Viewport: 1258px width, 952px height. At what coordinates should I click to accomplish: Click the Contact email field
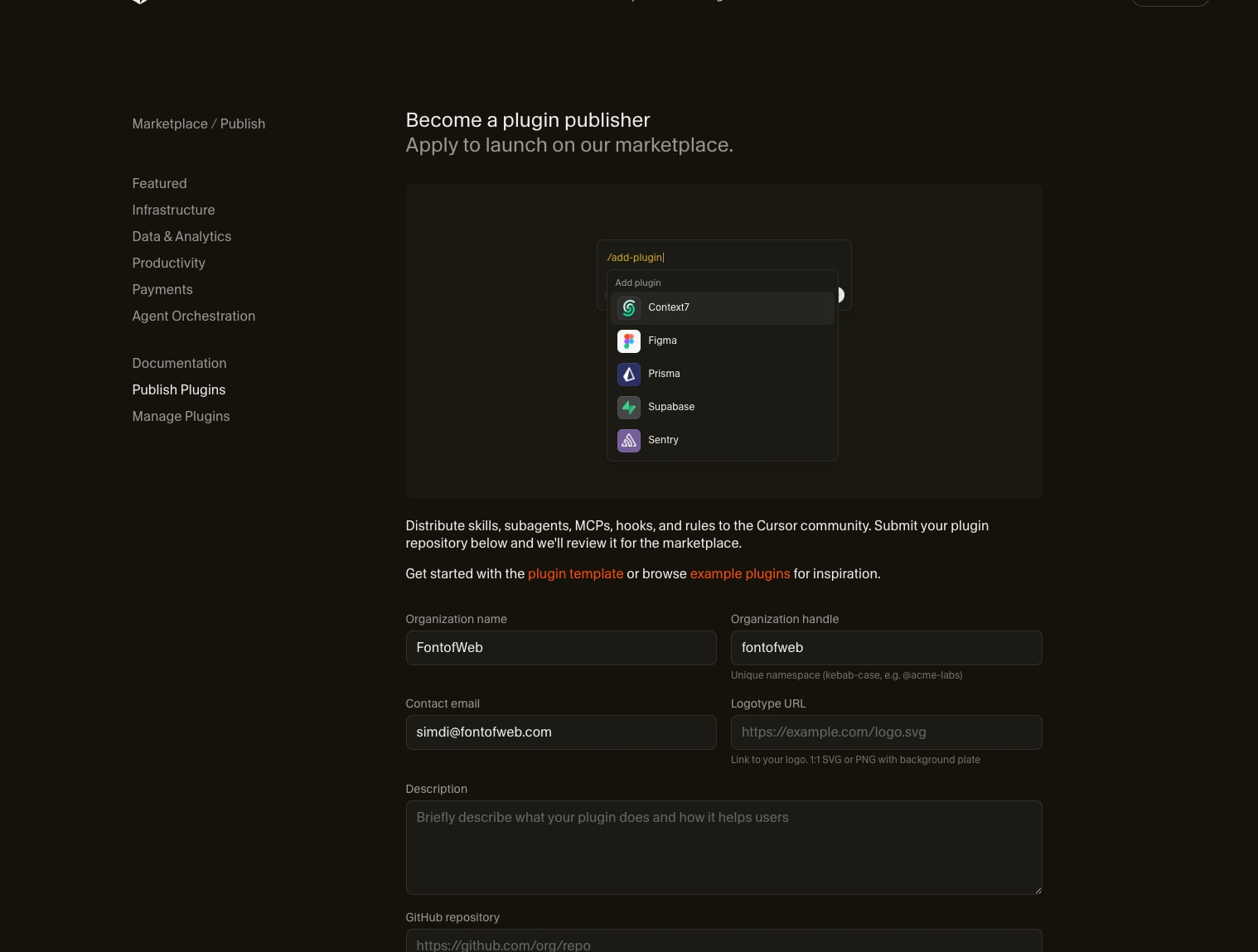(x=561, y=732)
